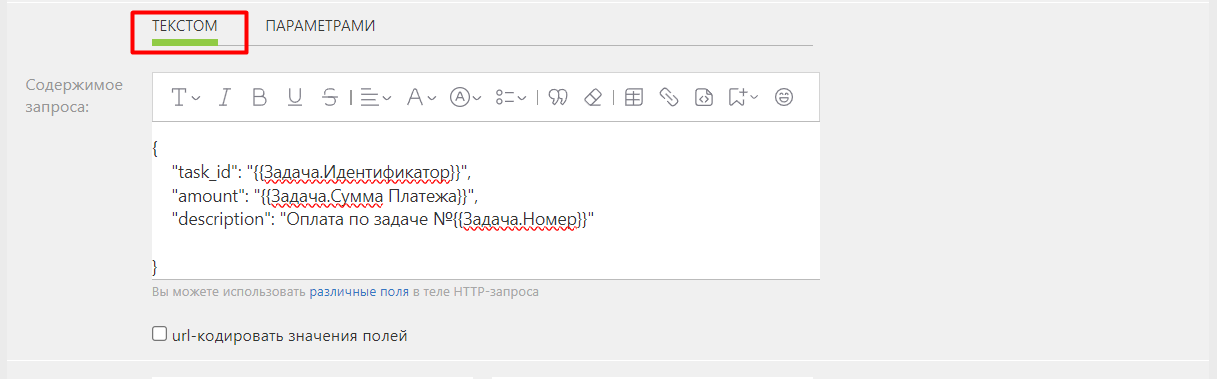Insert a hyperlink with the chain icon
1217x379 pixels.
pos(669,97)
